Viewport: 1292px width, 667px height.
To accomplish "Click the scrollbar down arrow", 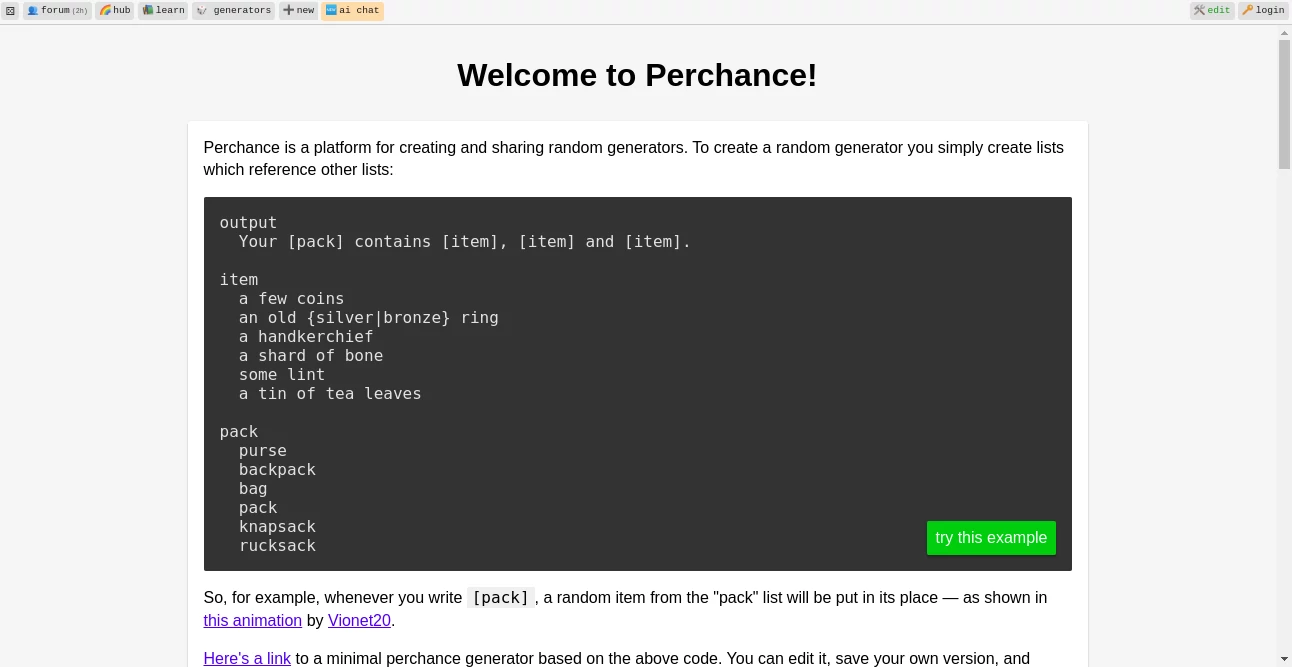I will coord(1284,659).
